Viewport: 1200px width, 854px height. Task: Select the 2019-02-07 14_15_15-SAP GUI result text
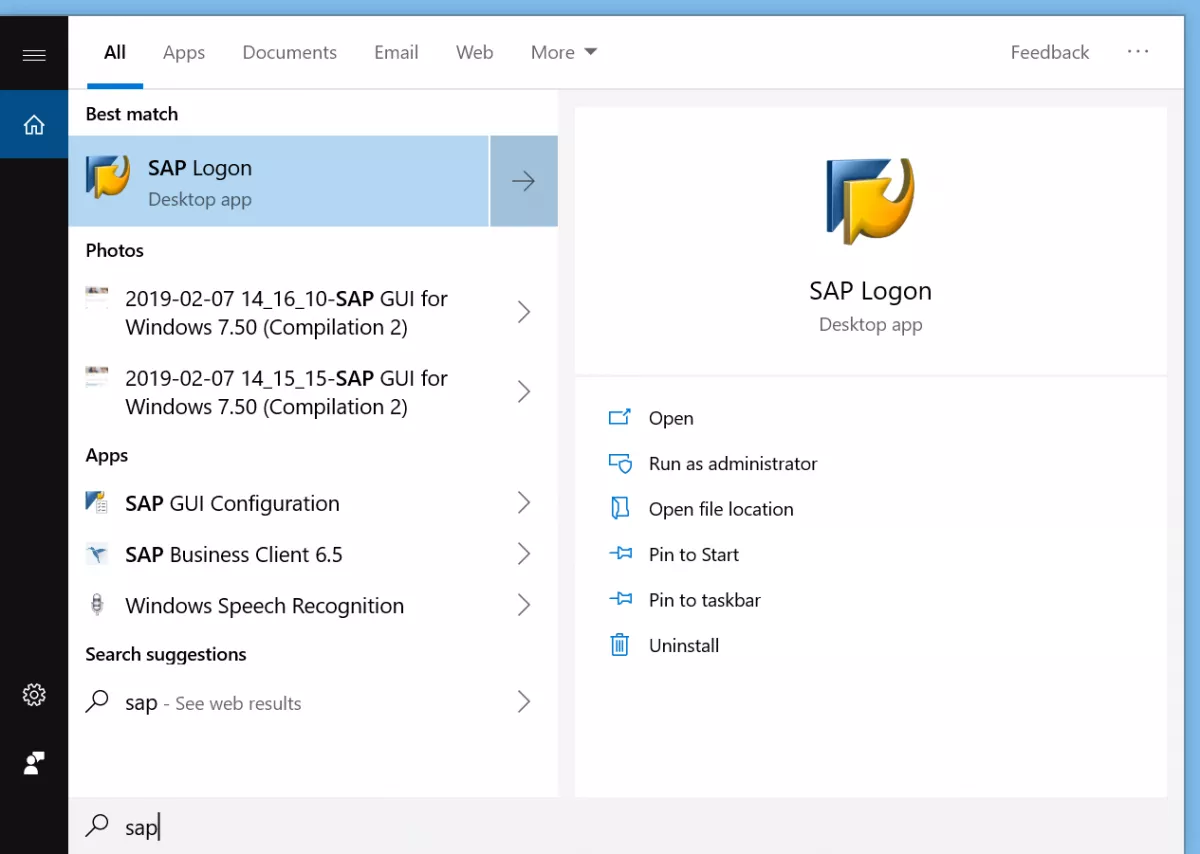[x=287, y=392]
